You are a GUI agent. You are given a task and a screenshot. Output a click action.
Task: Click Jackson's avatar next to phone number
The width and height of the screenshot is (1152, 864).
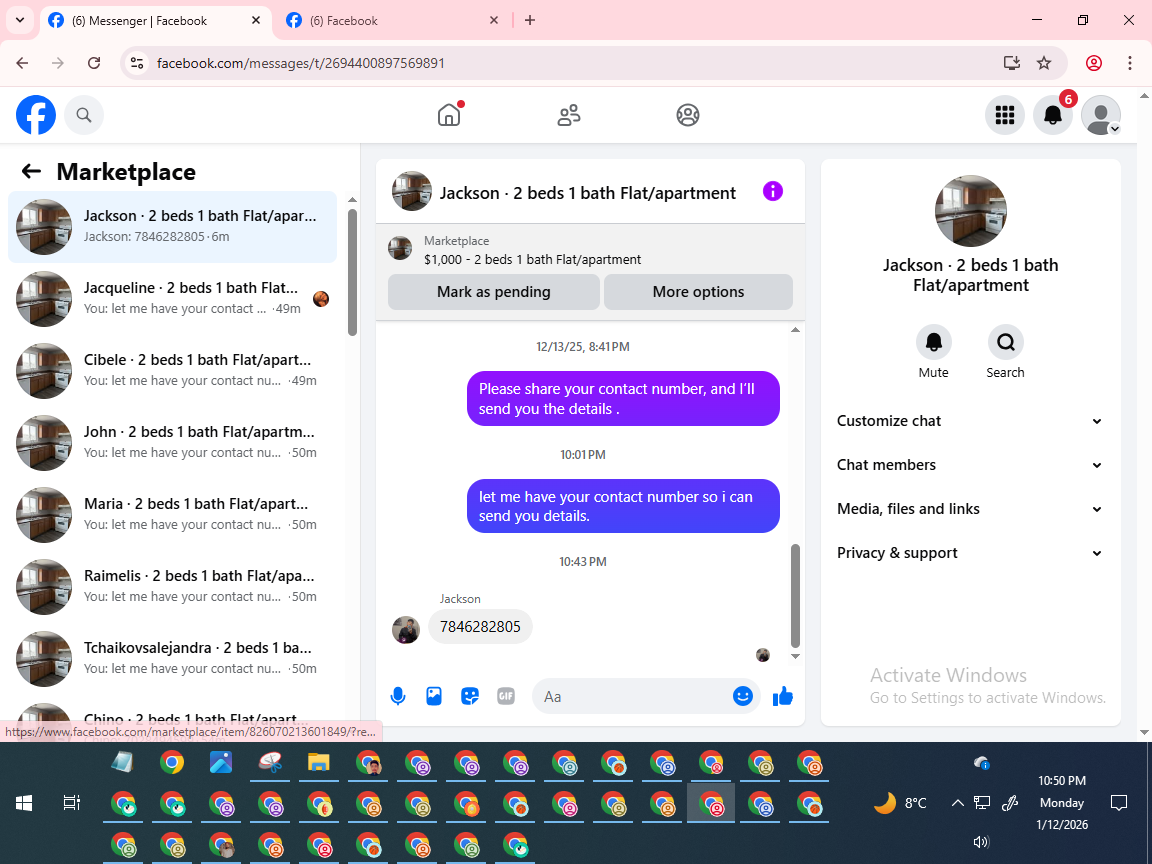(406, 630)
